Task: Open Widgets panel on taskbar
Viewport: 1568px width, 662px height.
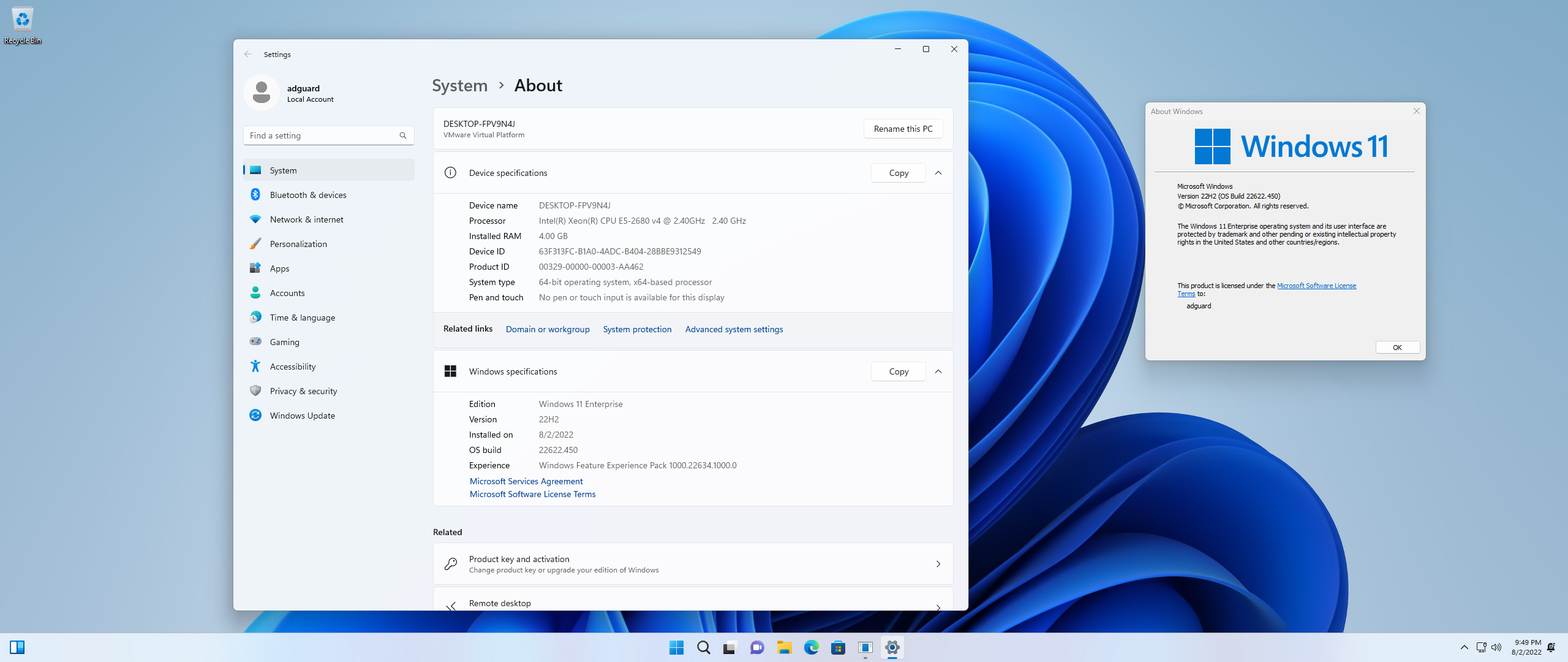Action: [x=17, y=647]
